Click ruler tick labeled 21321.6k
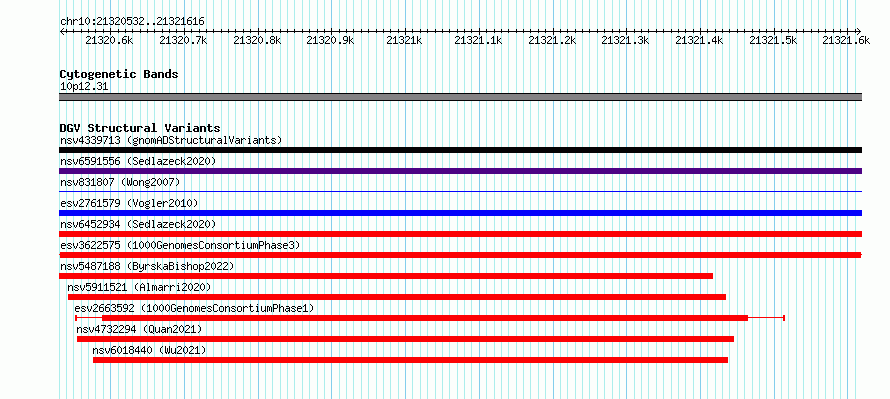The height and width of the screenshot is (399, 890). pyautogui.click(x=846, y=40)
